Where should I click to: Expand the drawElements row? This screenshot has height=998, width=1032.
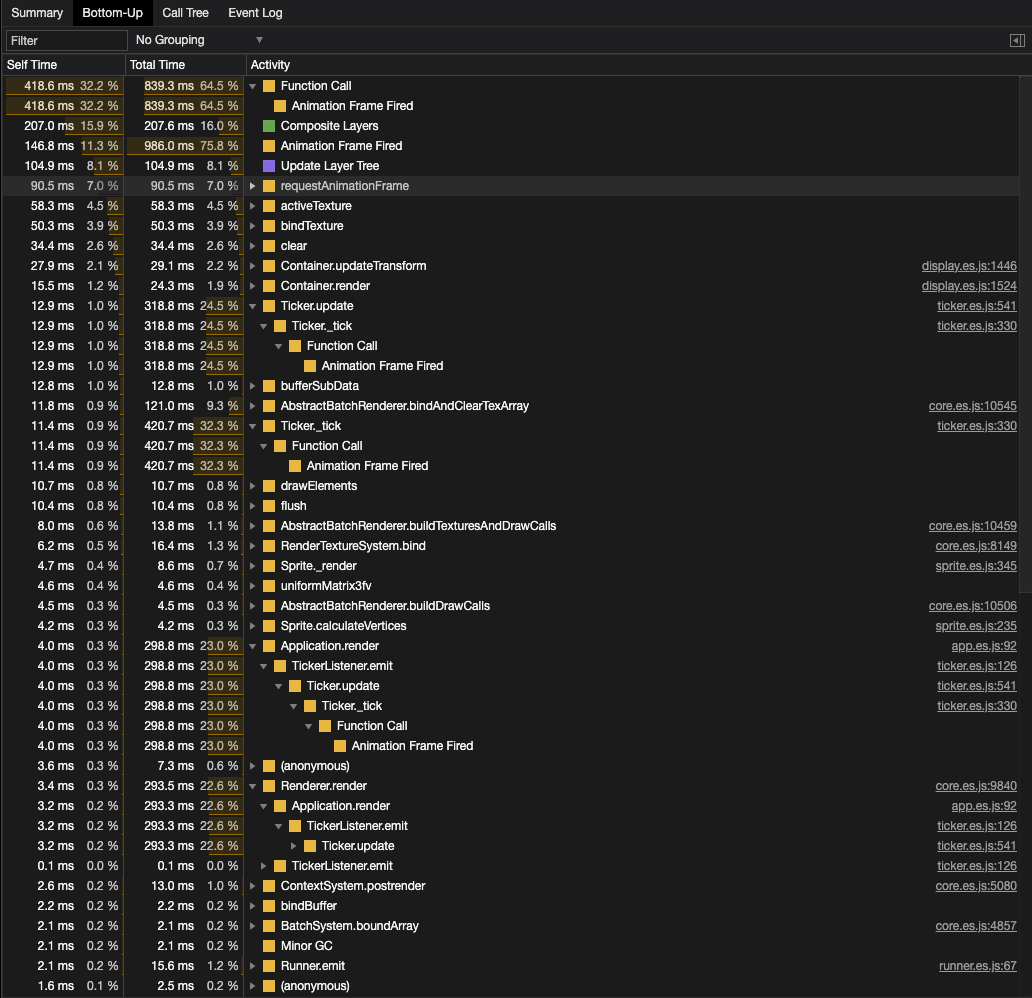click(252, 486)
